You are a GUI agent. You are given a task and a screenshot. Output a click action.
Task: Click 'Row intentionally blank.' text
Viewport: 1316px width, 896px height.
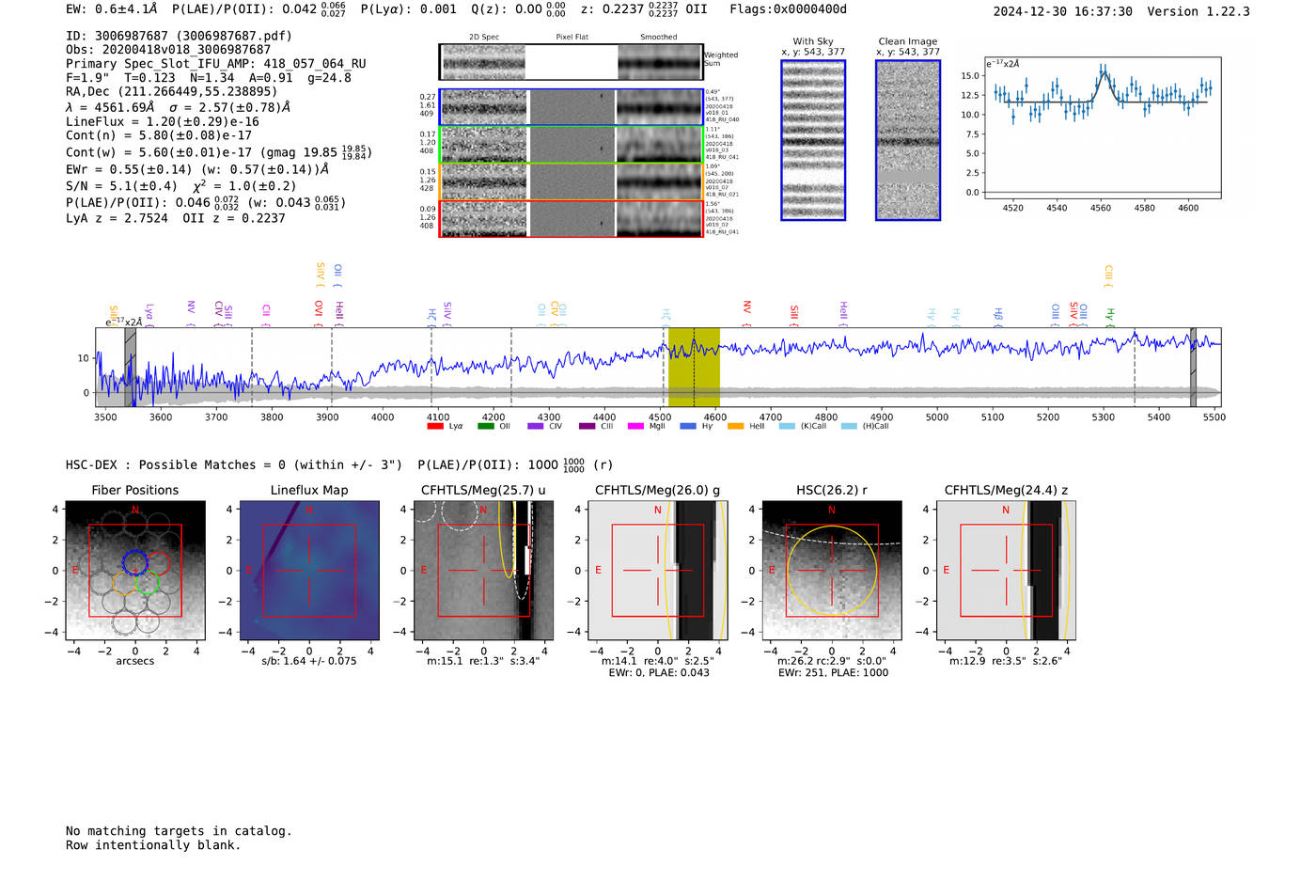153,845
